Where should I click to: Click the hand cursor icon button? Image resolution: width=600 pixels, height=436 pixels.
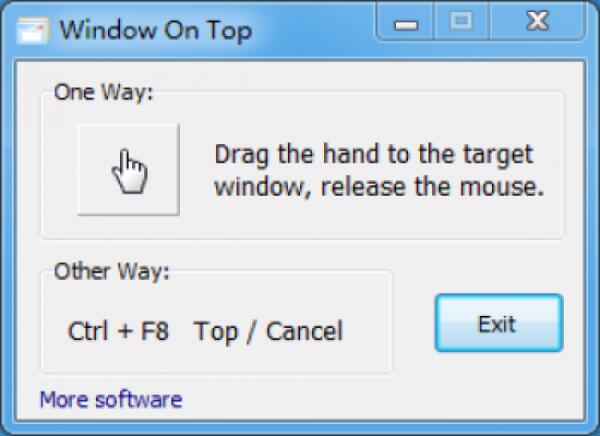pos(128,170)
